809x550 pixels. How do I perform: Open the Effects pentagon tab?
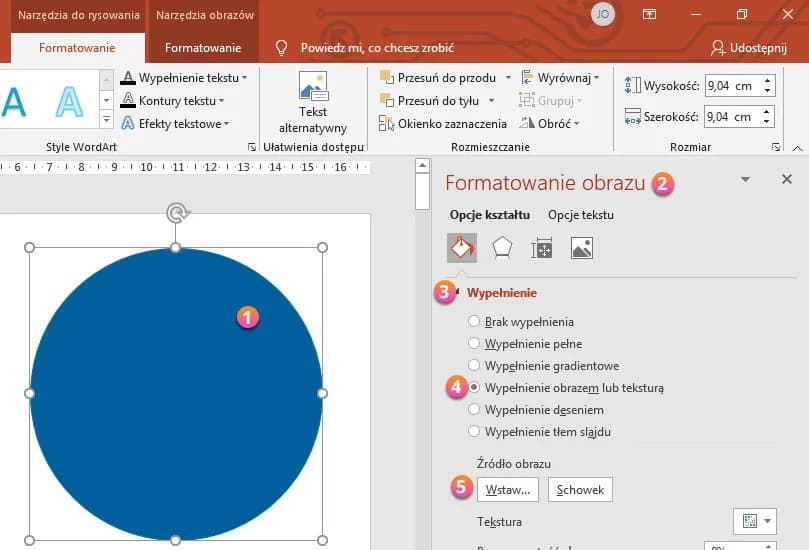click(x=502, y=248)
